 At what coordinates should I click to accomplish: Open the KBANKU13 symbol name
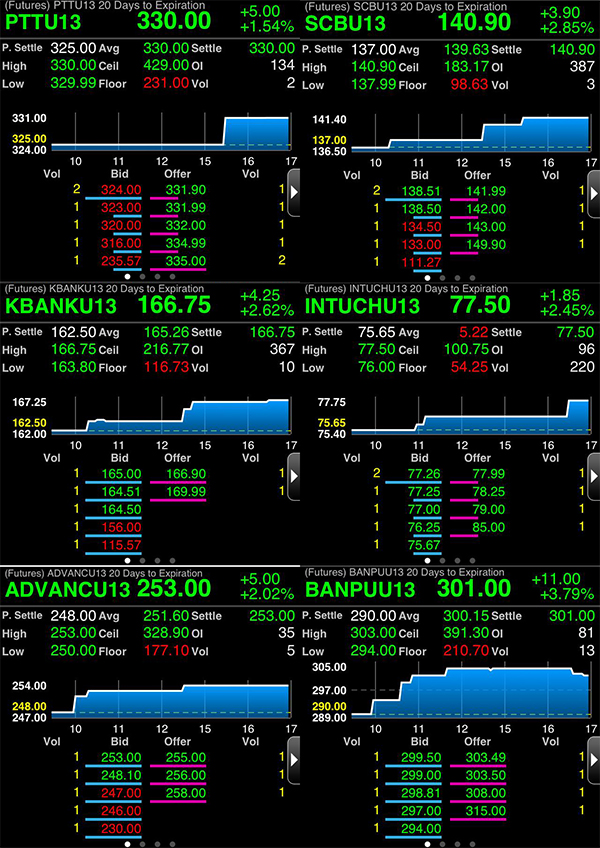tap(60, 306)
